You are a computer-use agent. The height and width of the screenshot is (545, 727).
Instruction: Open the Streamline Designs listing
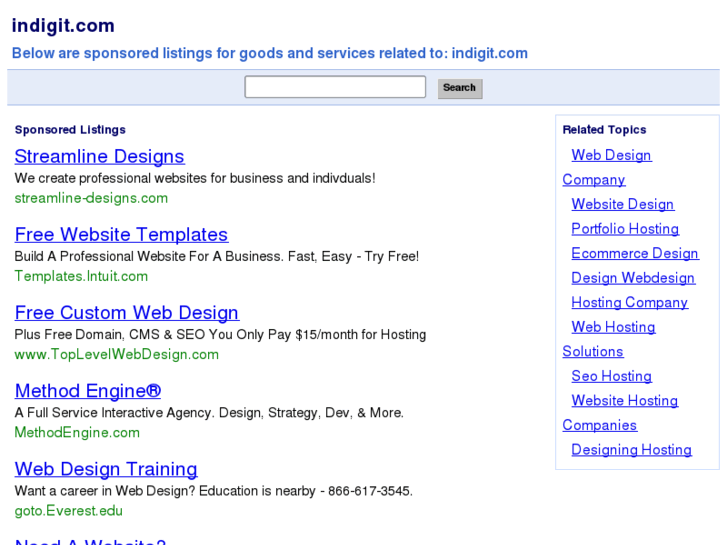(99, 156)
